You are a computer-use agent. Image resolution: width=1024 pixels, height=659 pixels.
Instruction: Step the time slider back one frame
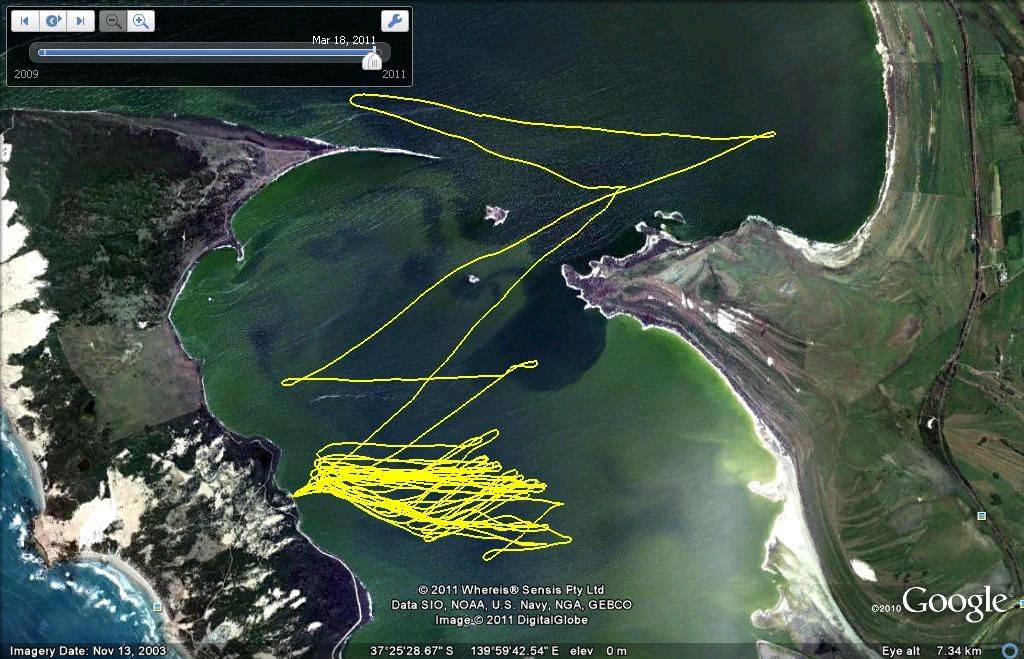25,21
